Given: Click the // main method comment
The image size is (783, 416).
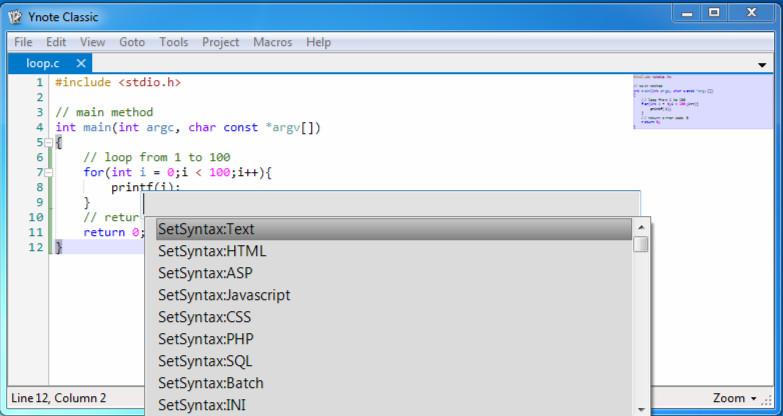Looking at the screenshot, I should (x=104, y=112).
